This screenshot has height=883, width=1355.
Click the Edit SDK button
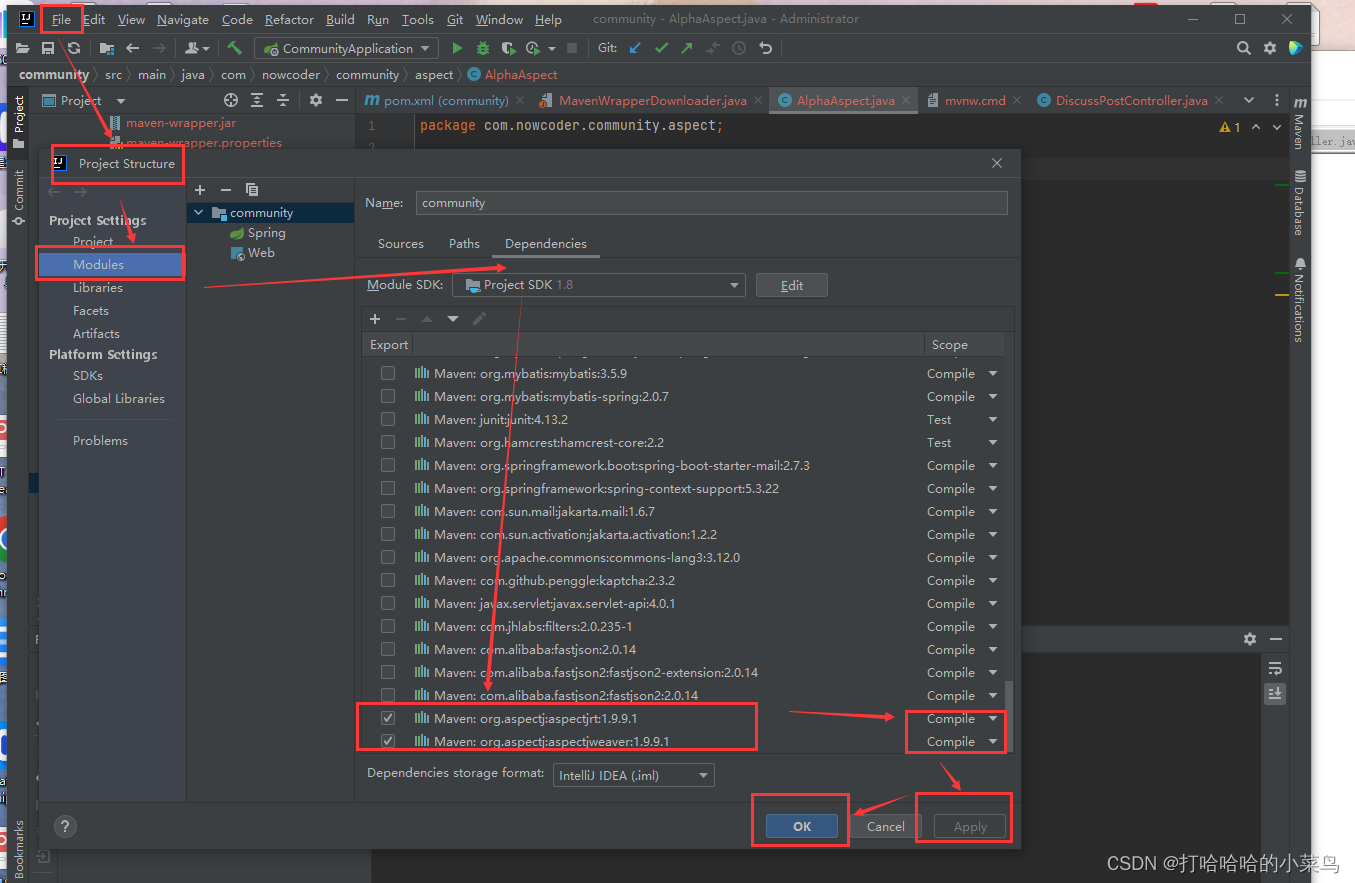coord(792,285)
